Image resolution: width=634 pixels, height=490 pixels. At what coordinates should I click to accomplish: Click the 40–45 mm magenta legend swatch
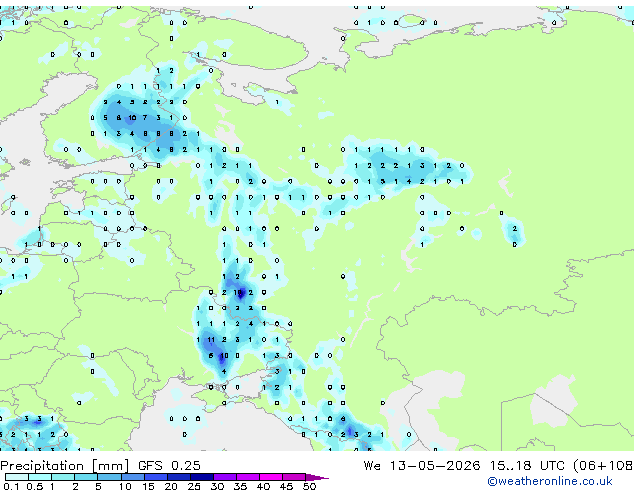(x=271, y=477)
